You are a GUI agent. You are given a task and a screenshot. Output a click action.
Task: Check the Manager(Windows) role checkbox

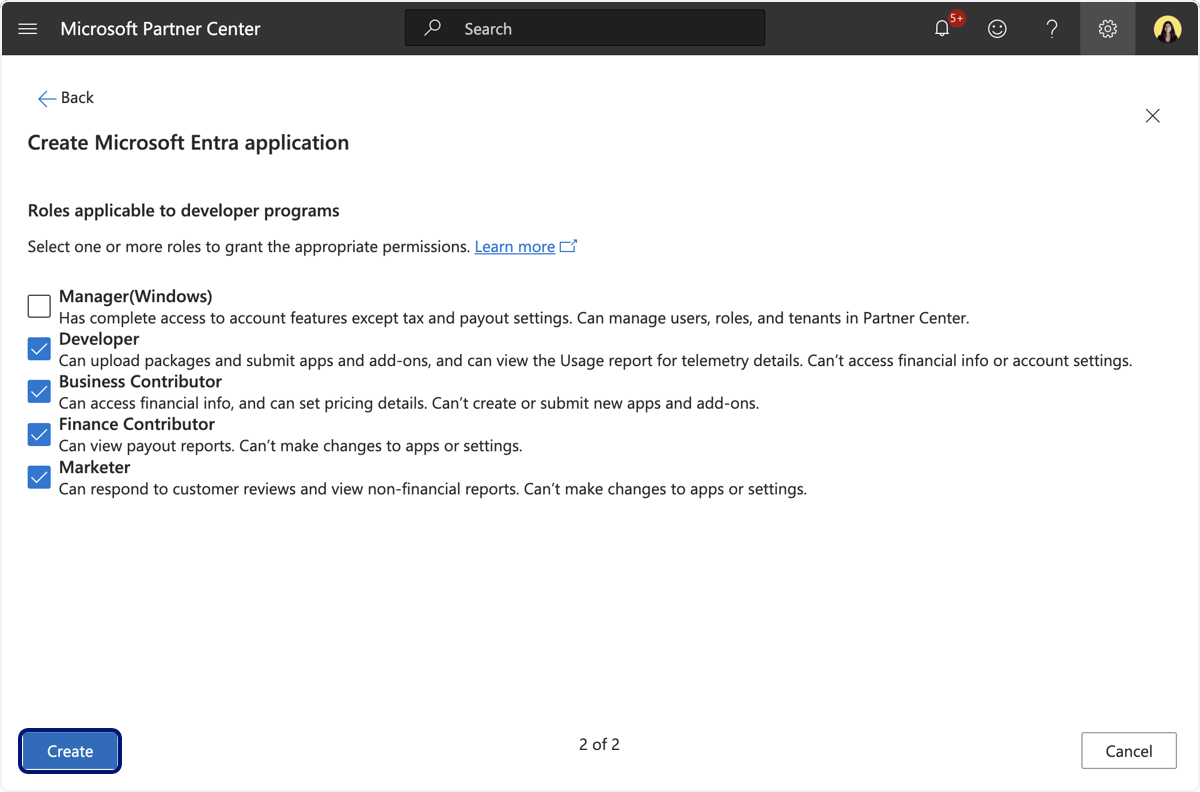39,307
